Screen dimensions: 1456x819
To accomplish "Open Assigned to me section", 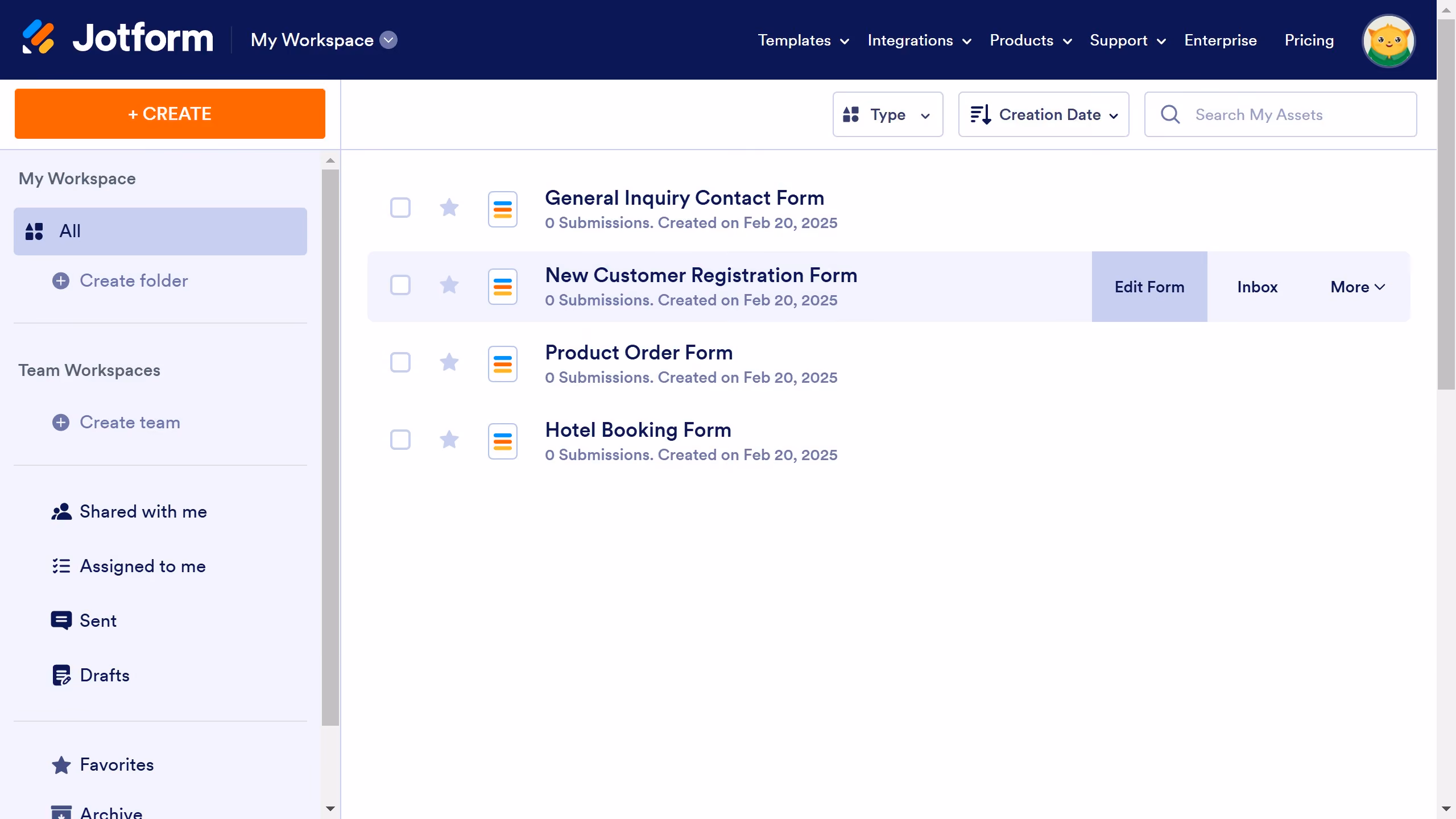I will click(143, 566).
